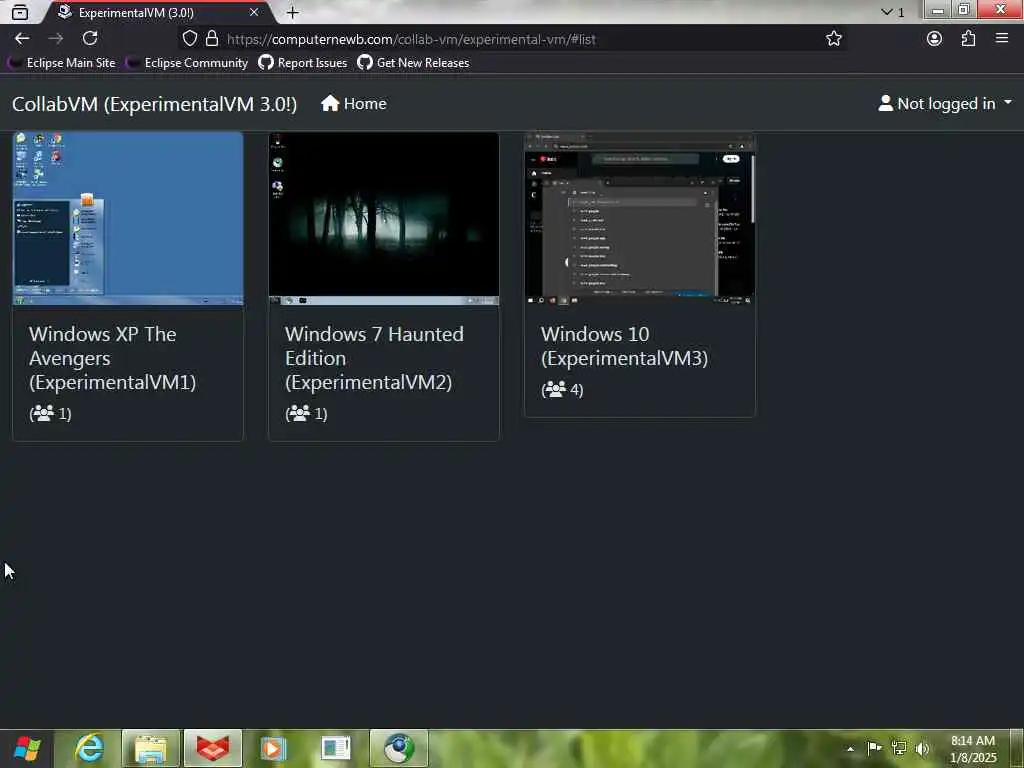Open the Report Issues bookmark

click(302, 63)
